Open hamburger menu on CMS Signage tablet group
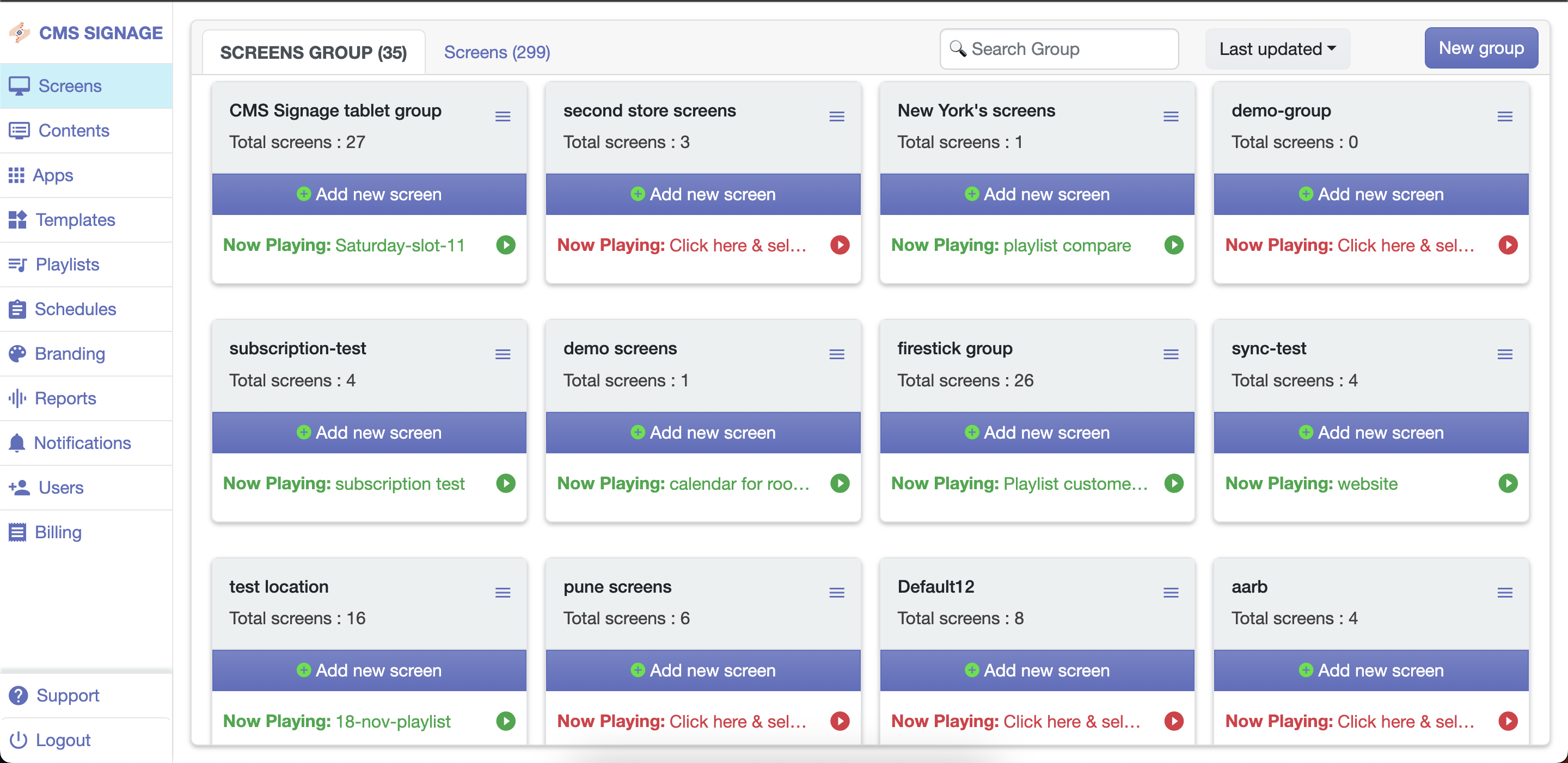 coord(502,116)
